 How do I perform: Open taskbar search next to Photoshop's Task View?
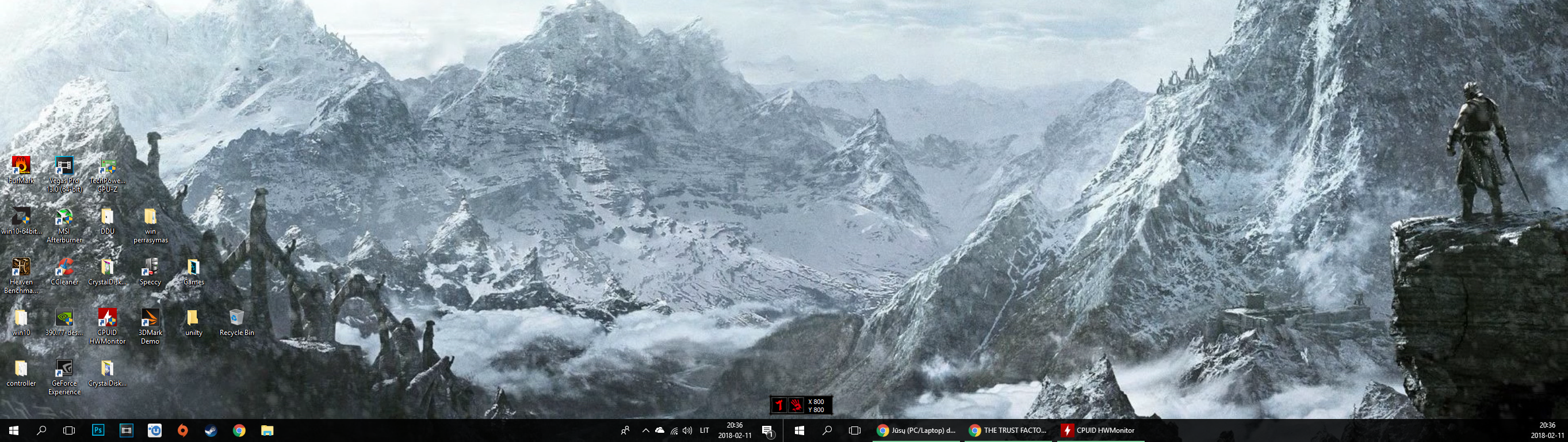pos(41,430)
